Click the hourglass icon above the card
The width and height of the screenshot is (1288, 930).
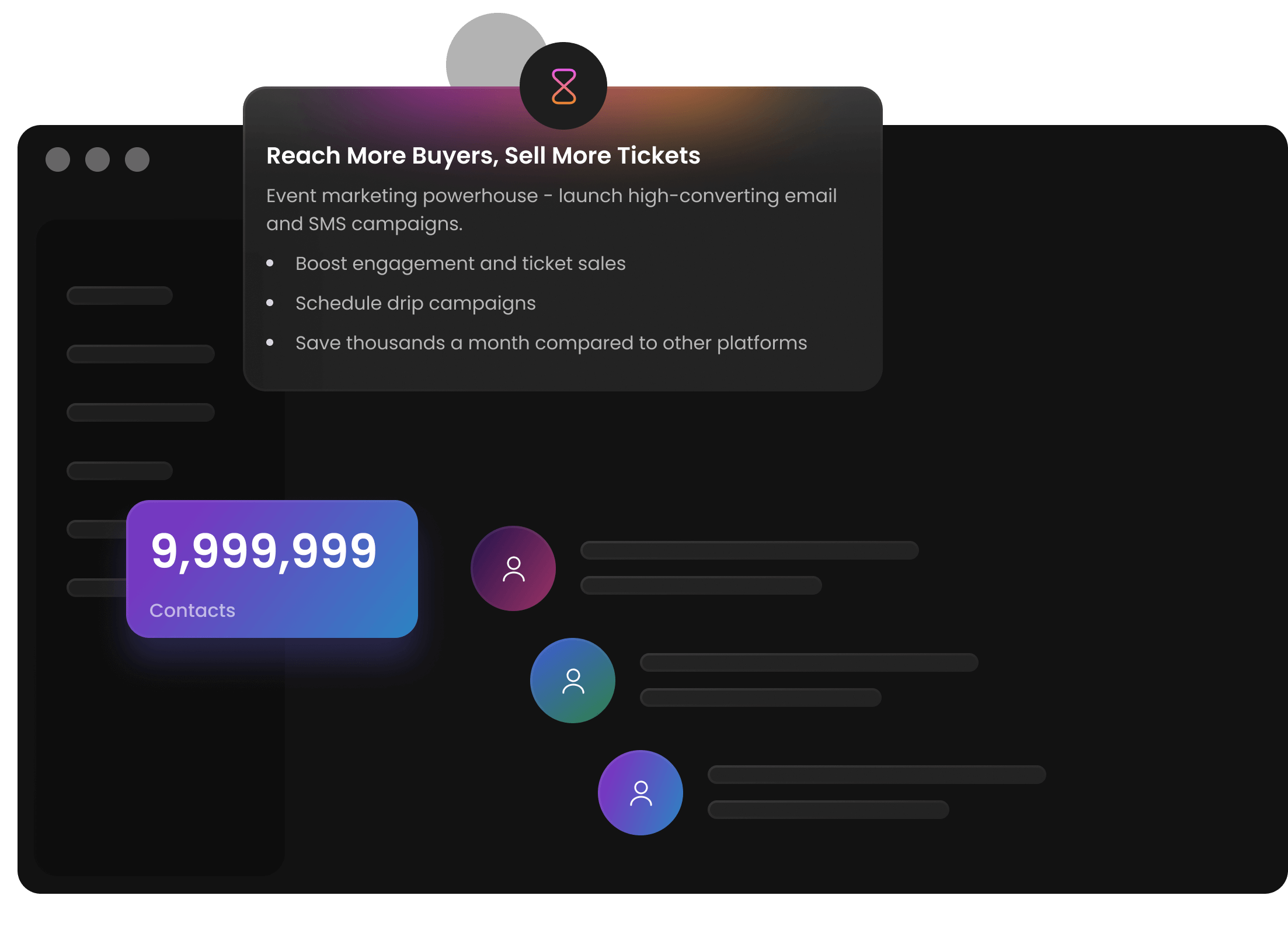point(563,86)
